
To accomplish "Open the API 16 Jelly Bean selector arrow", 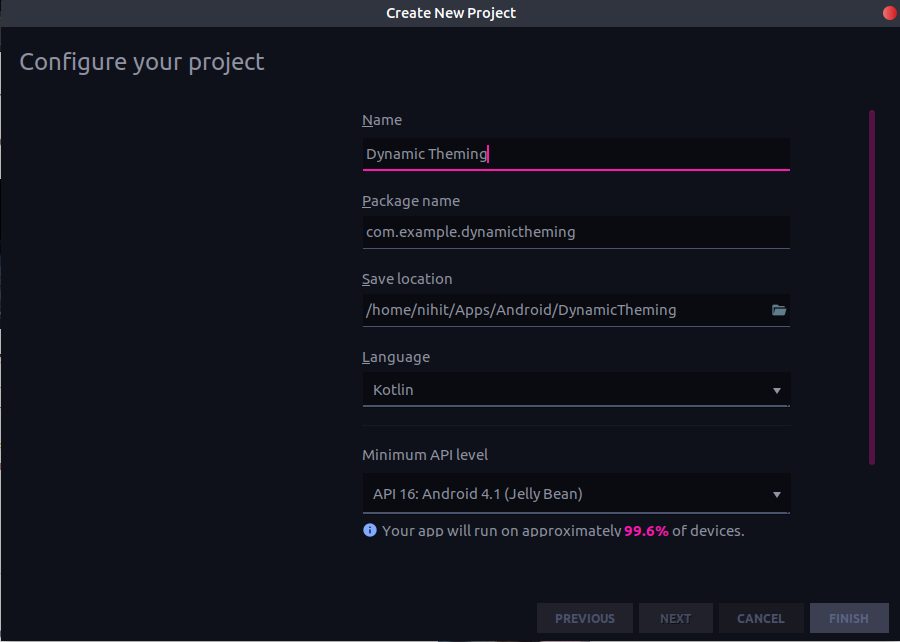I will pyautogui.click(x=777, y=493).
